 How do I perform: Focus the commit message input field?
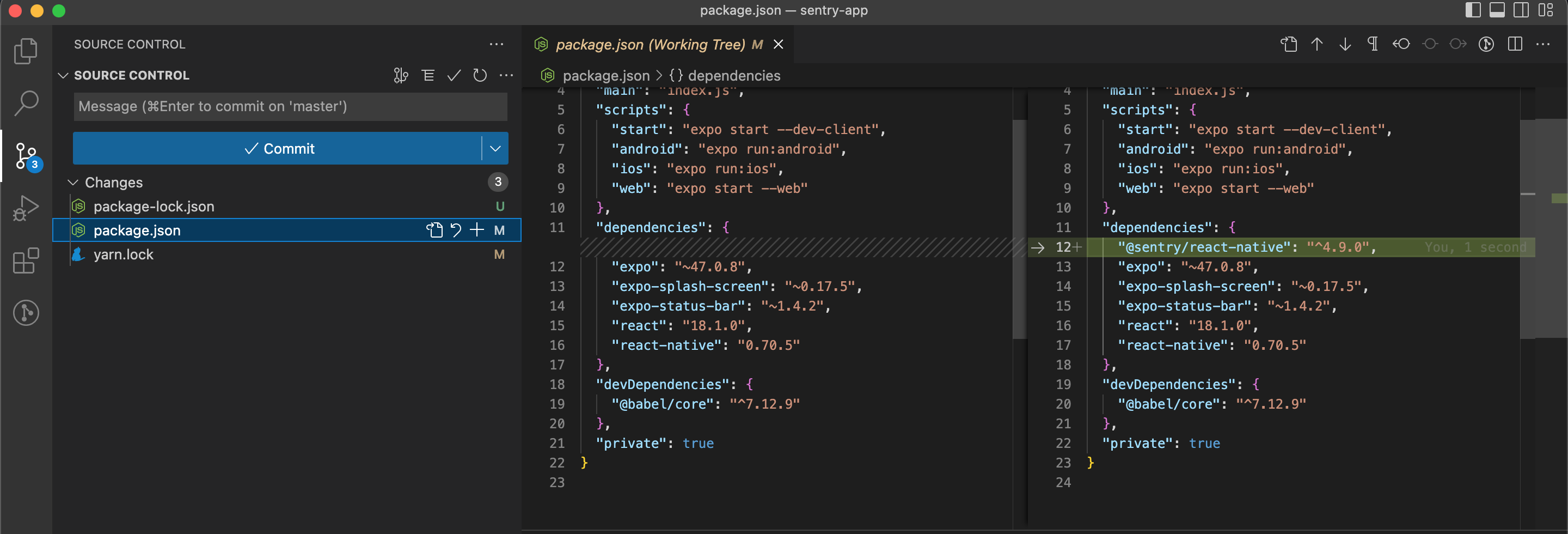click(x=290, y=107)
